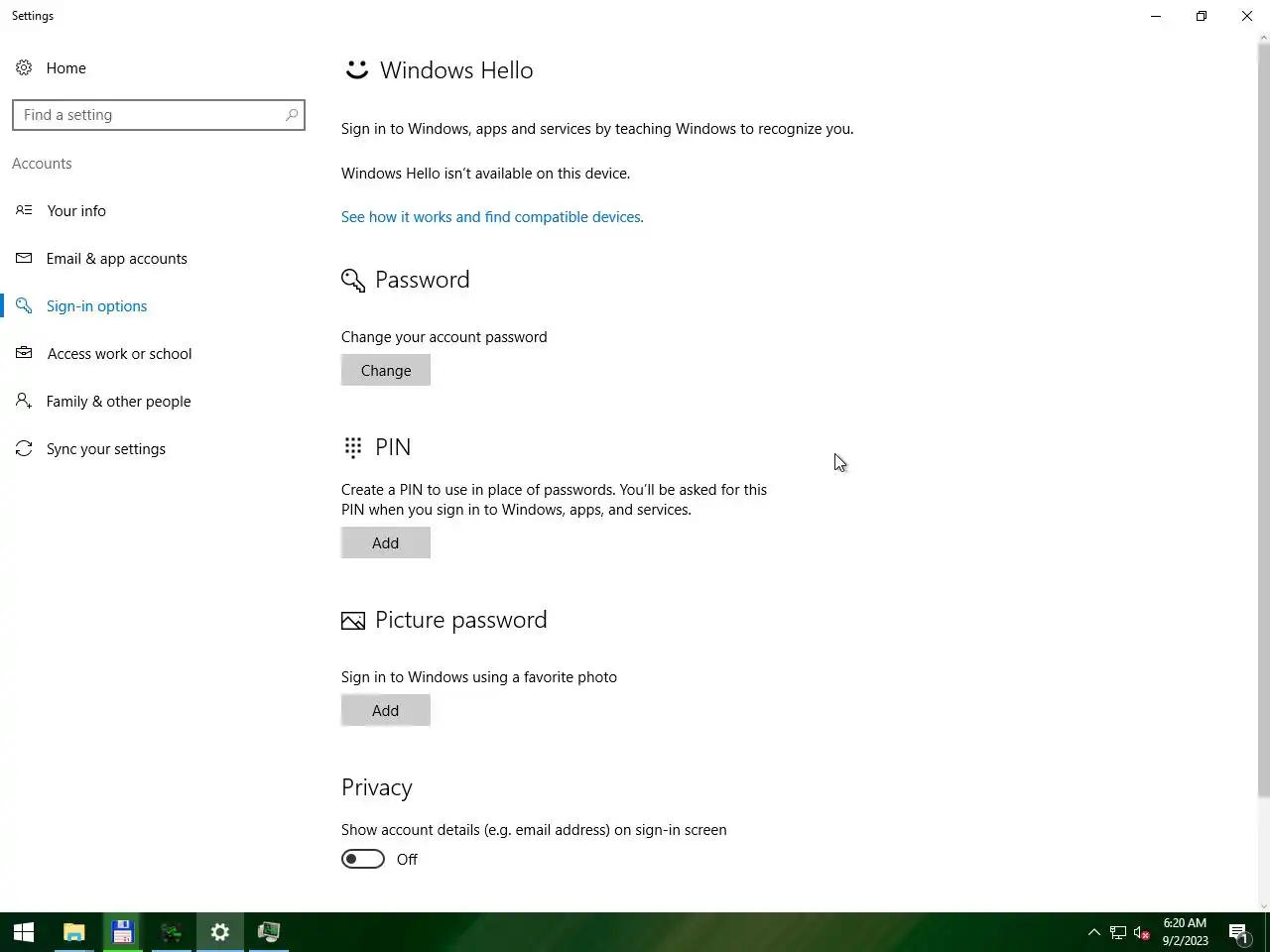Click the Family & other people icon

[24, 401]
